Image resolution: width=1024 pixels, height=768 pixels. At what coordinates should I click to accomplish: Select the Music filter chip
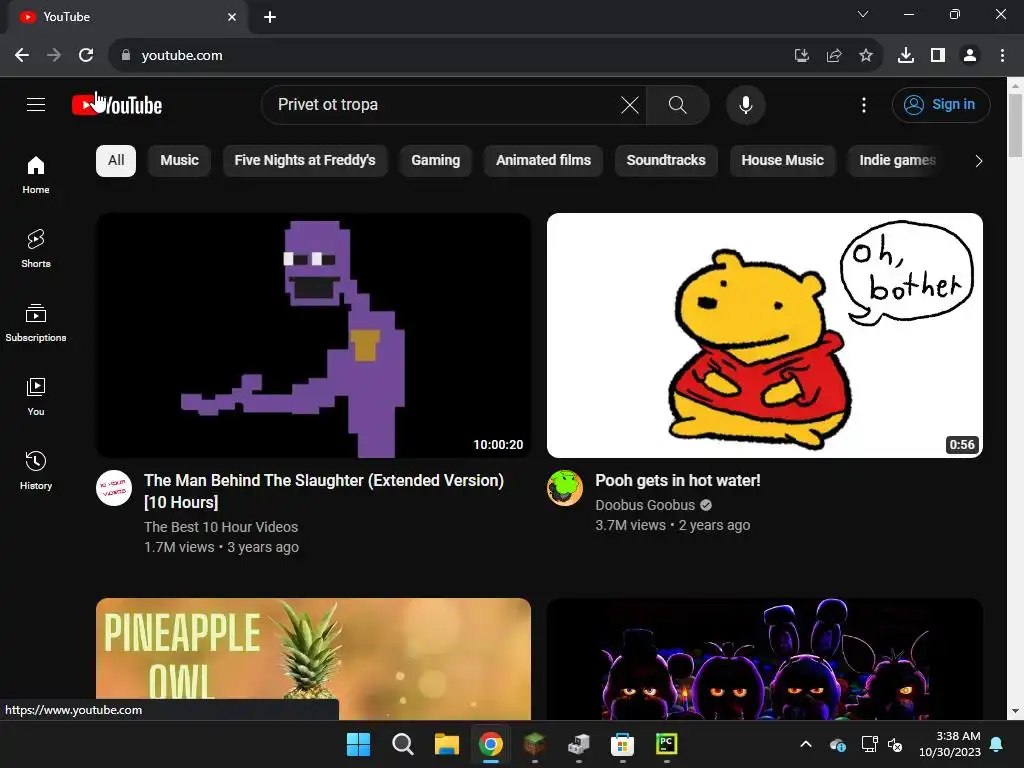pos(180,161)
